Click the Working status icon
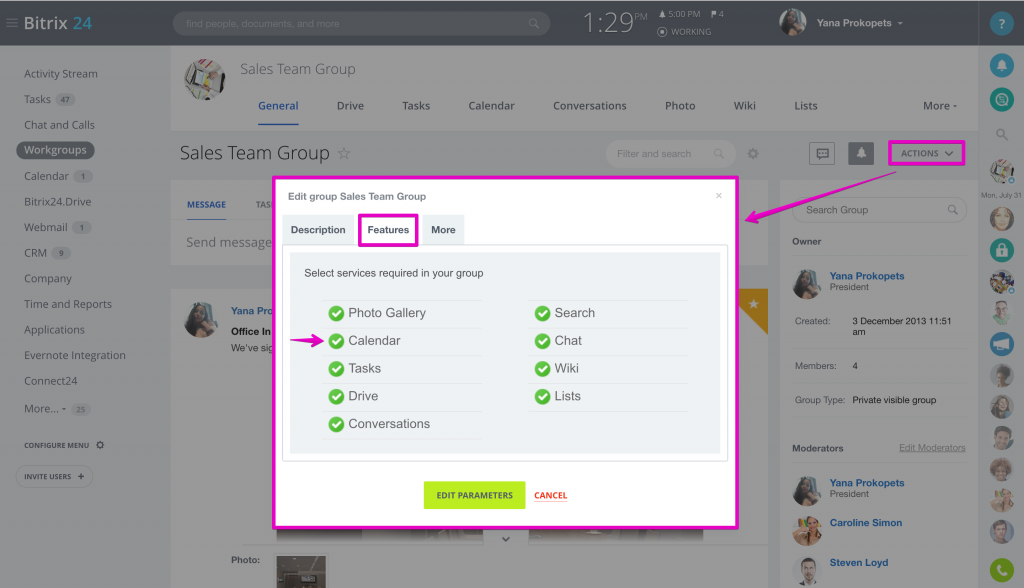This screenshot has width=1024, height=588. click(x=662, y=31)
